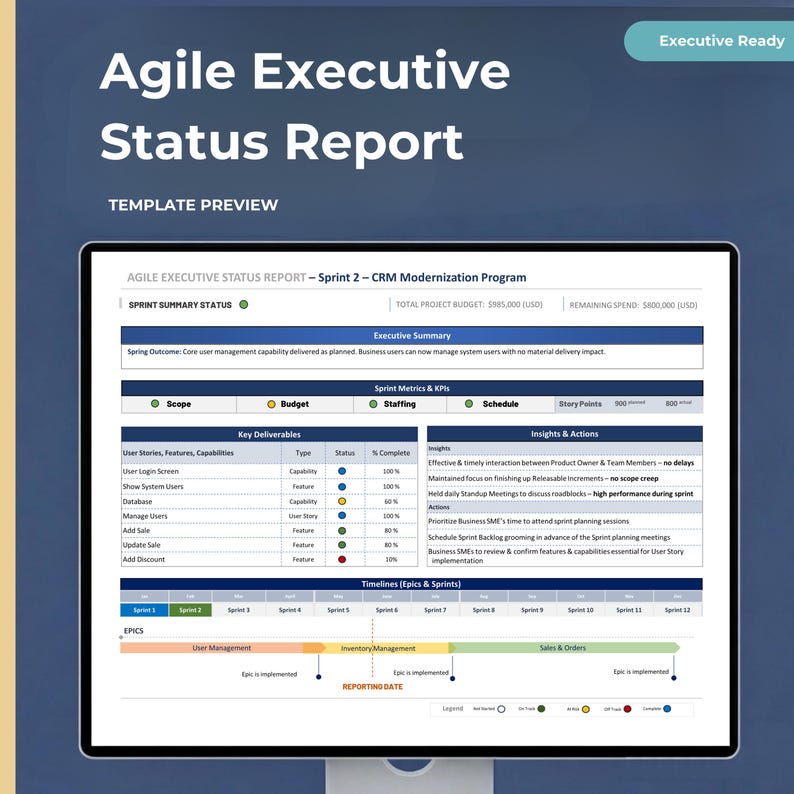Select the Sprint 9 cell
Image resolution: width=794 pixels, height=794 pixels.
[x=532, y=610]
